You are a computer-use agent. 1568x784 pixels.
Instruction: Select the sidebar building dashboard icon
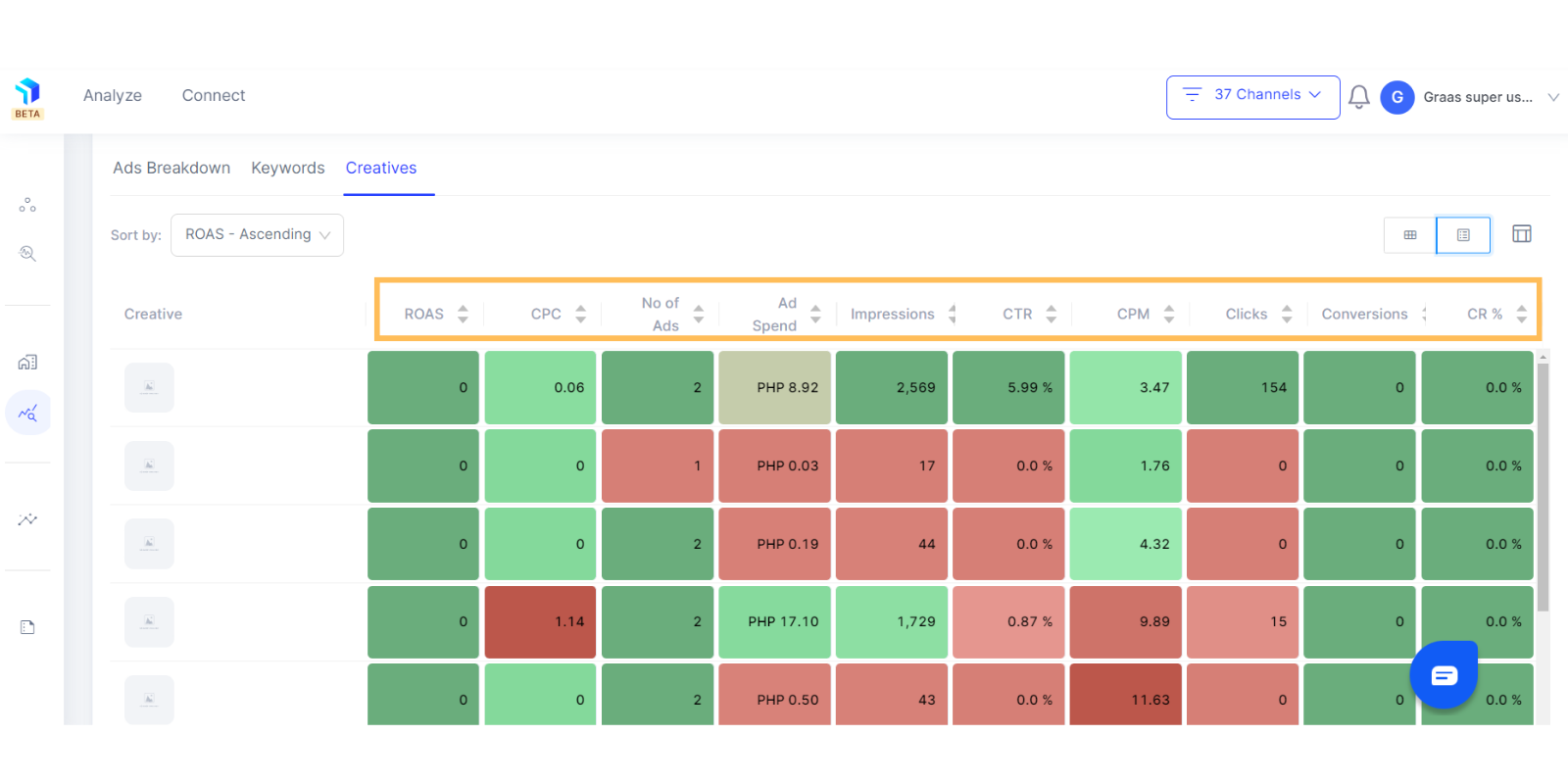[27, 363]
